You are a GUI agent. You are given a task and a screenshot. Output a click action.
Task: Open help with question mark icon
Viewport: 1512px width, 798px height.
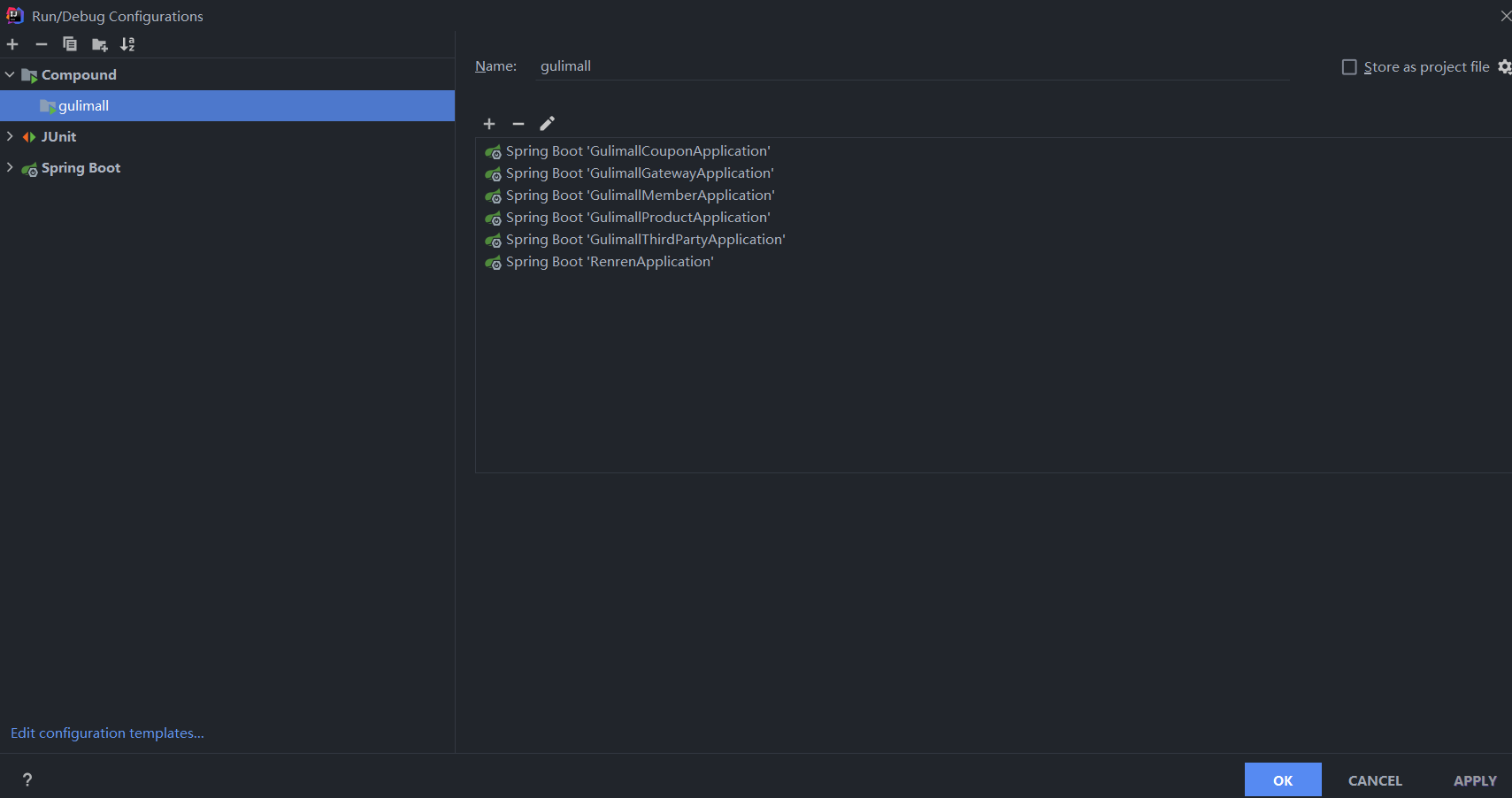27,779
